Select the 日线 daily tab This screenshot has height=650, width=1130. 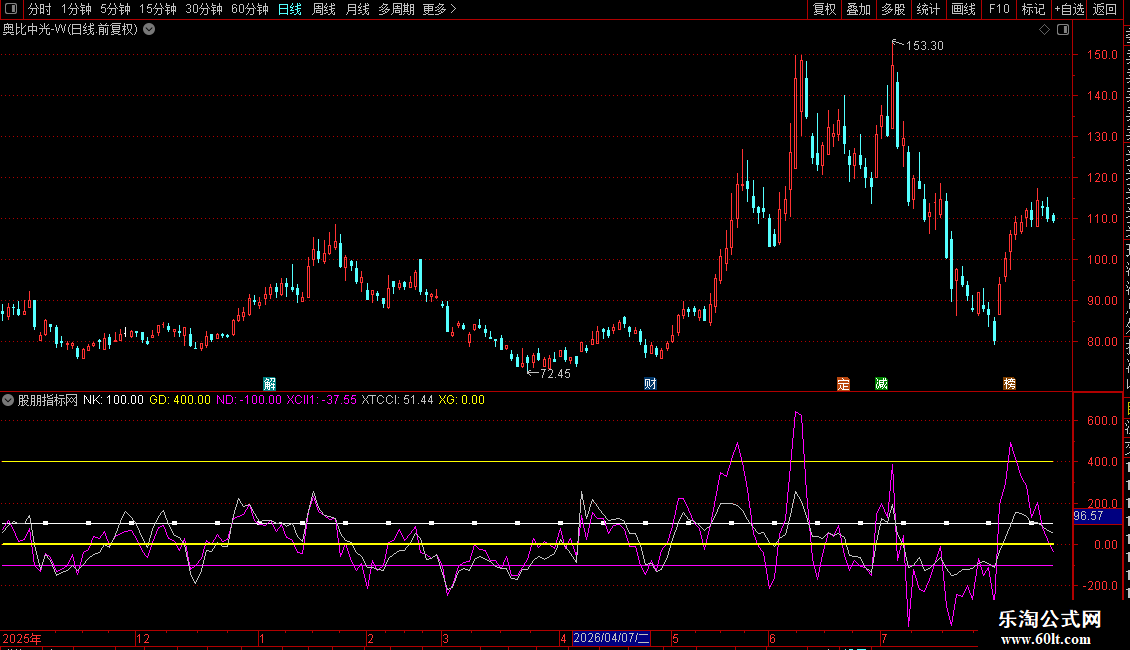[290, 9]
